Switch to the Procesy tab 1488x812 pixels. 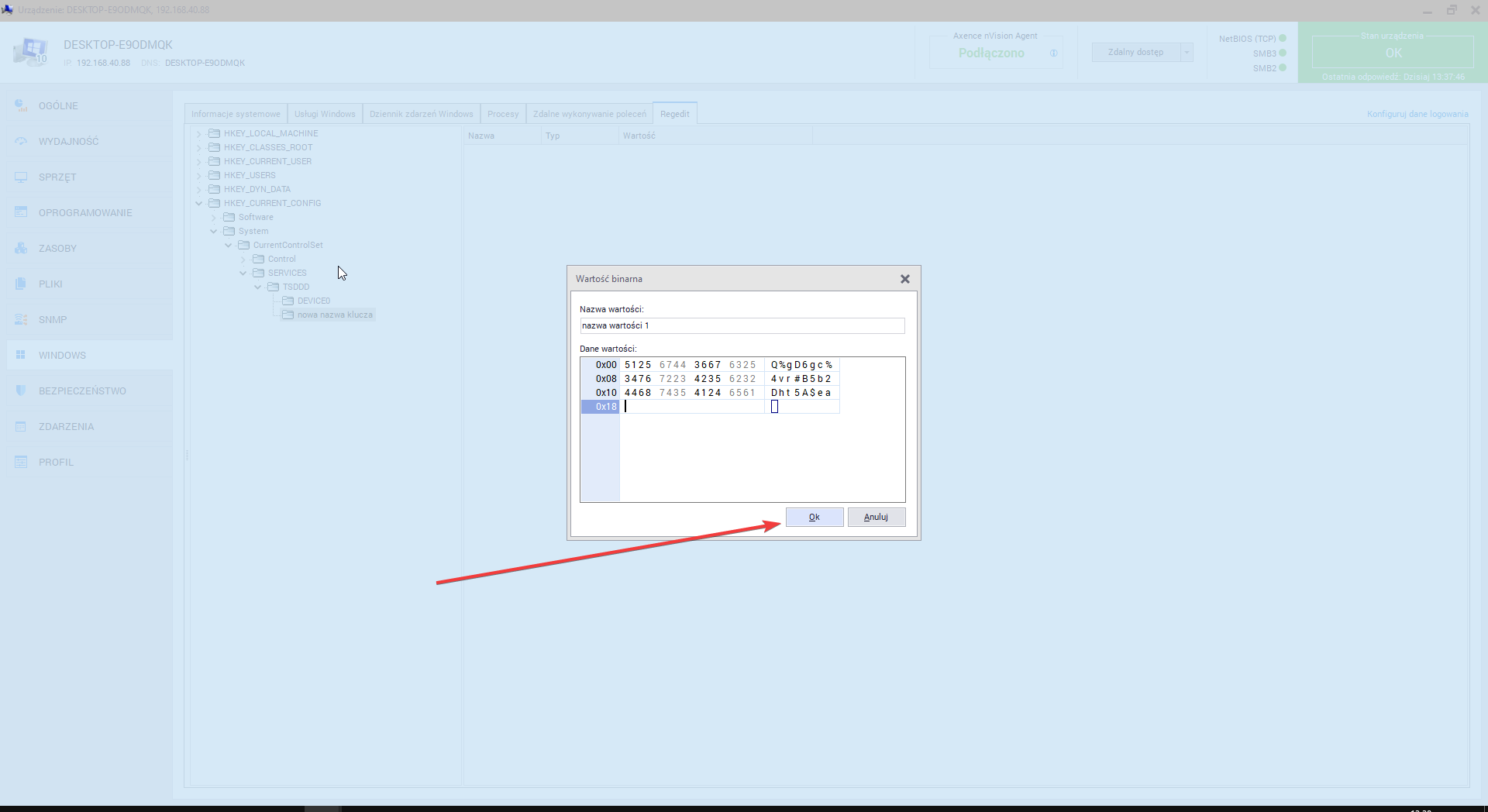point(503,114)
